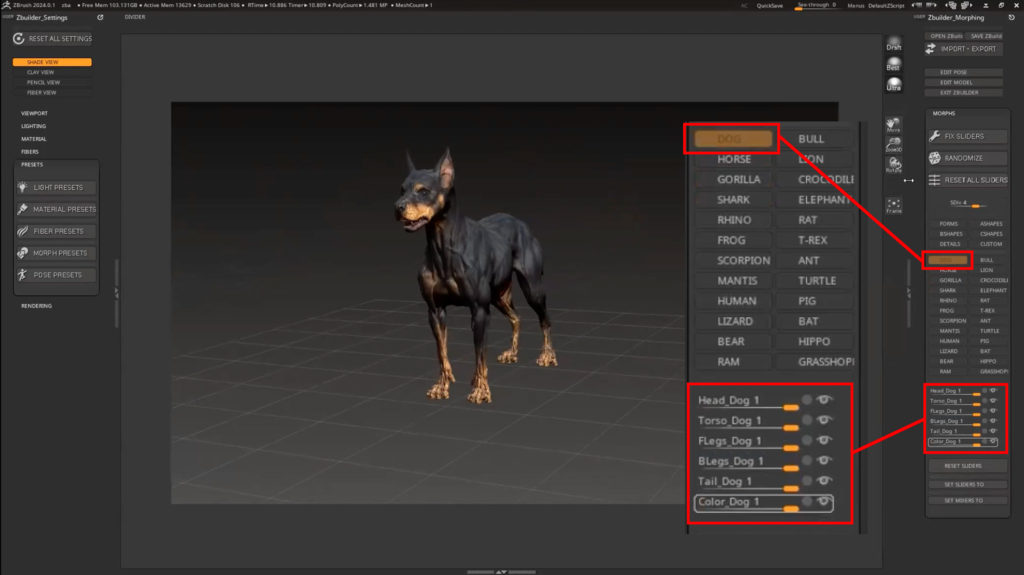
Task: Click QuickSave in the top bar
Action: [770, 5]
